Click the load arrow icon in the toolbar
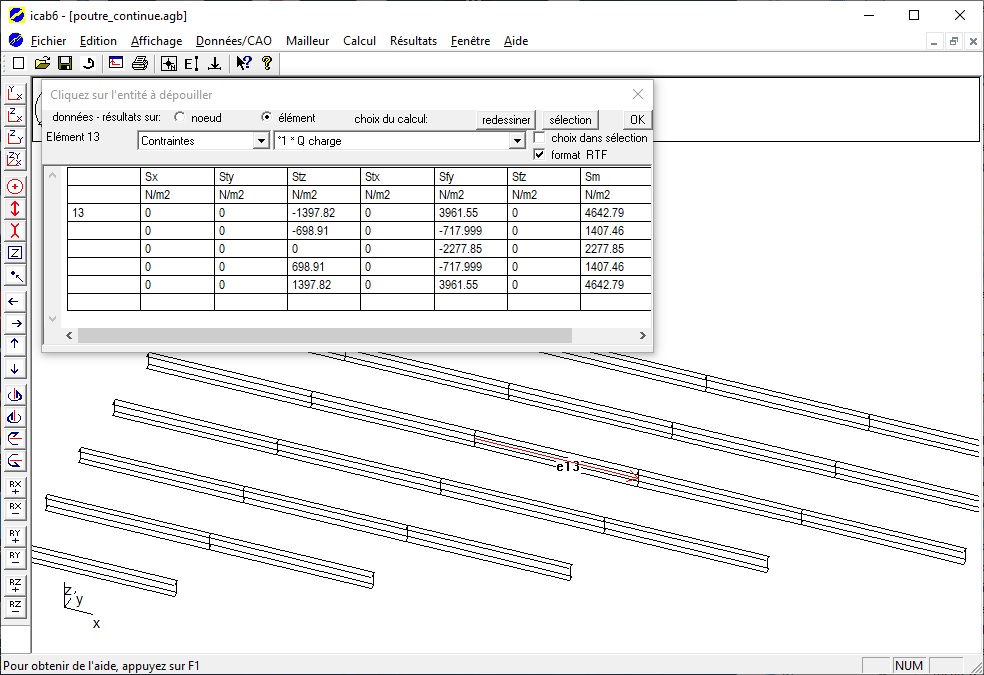 (215, 63)
